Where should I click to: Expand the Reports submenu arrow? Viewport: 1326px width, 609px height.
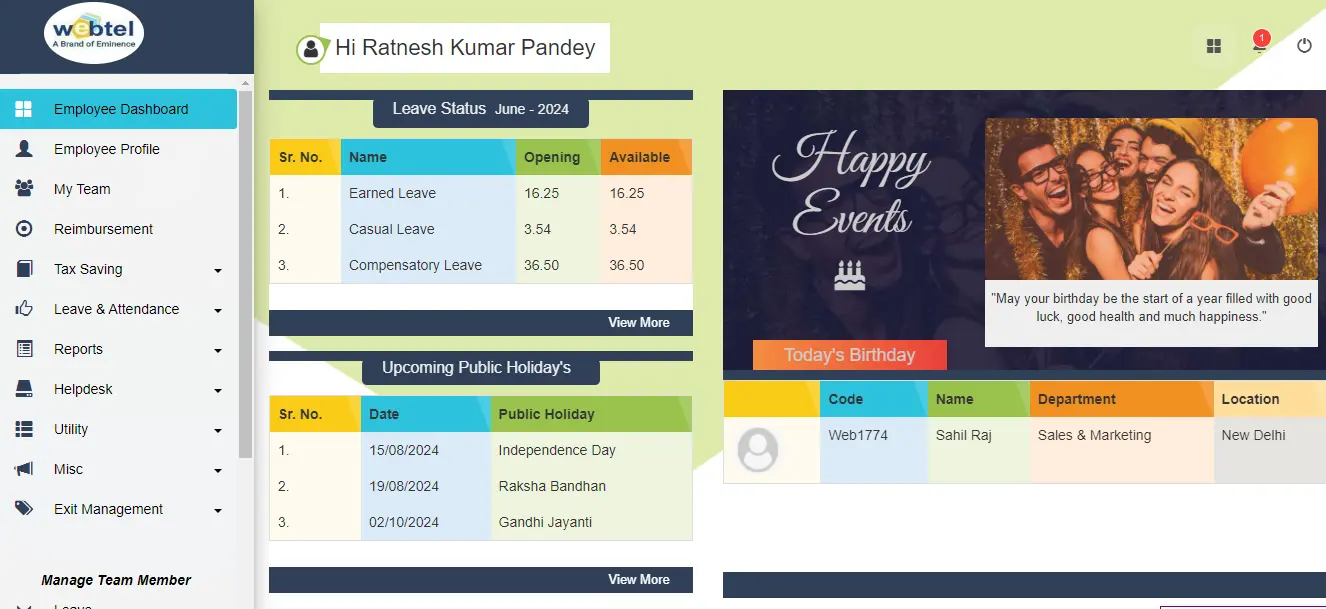218,350
